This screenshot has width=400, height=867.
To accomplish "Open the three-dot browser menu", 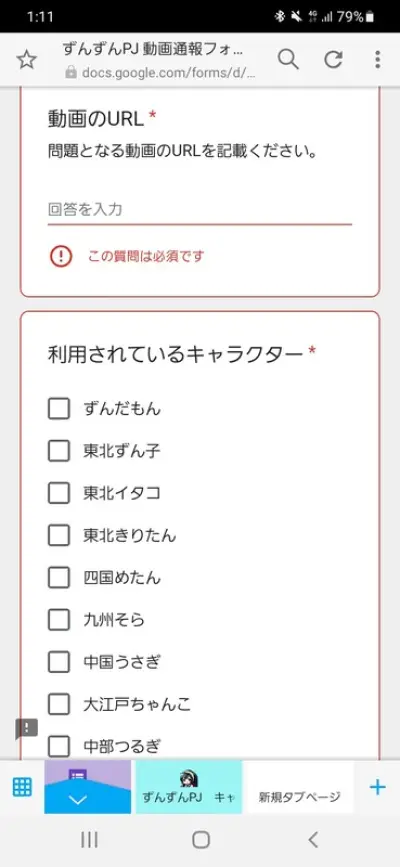I will [x=377, y=59].
